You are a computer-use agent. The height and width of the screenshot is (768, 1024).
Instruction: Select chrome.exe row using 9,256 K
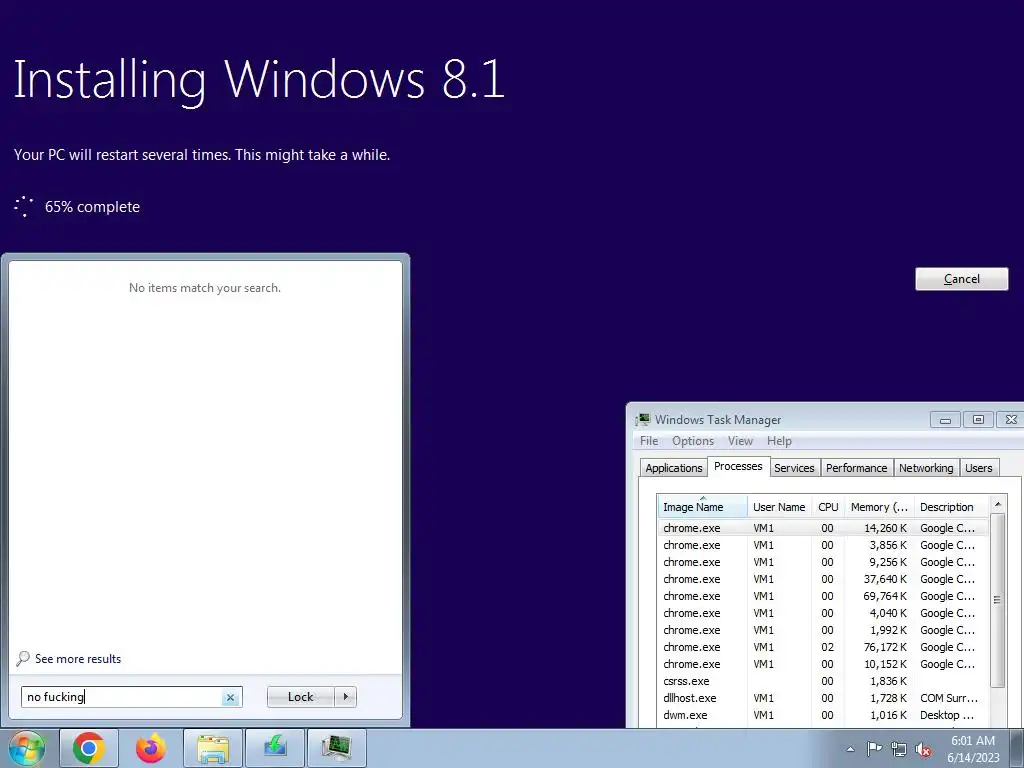click(x=823, y=562)
